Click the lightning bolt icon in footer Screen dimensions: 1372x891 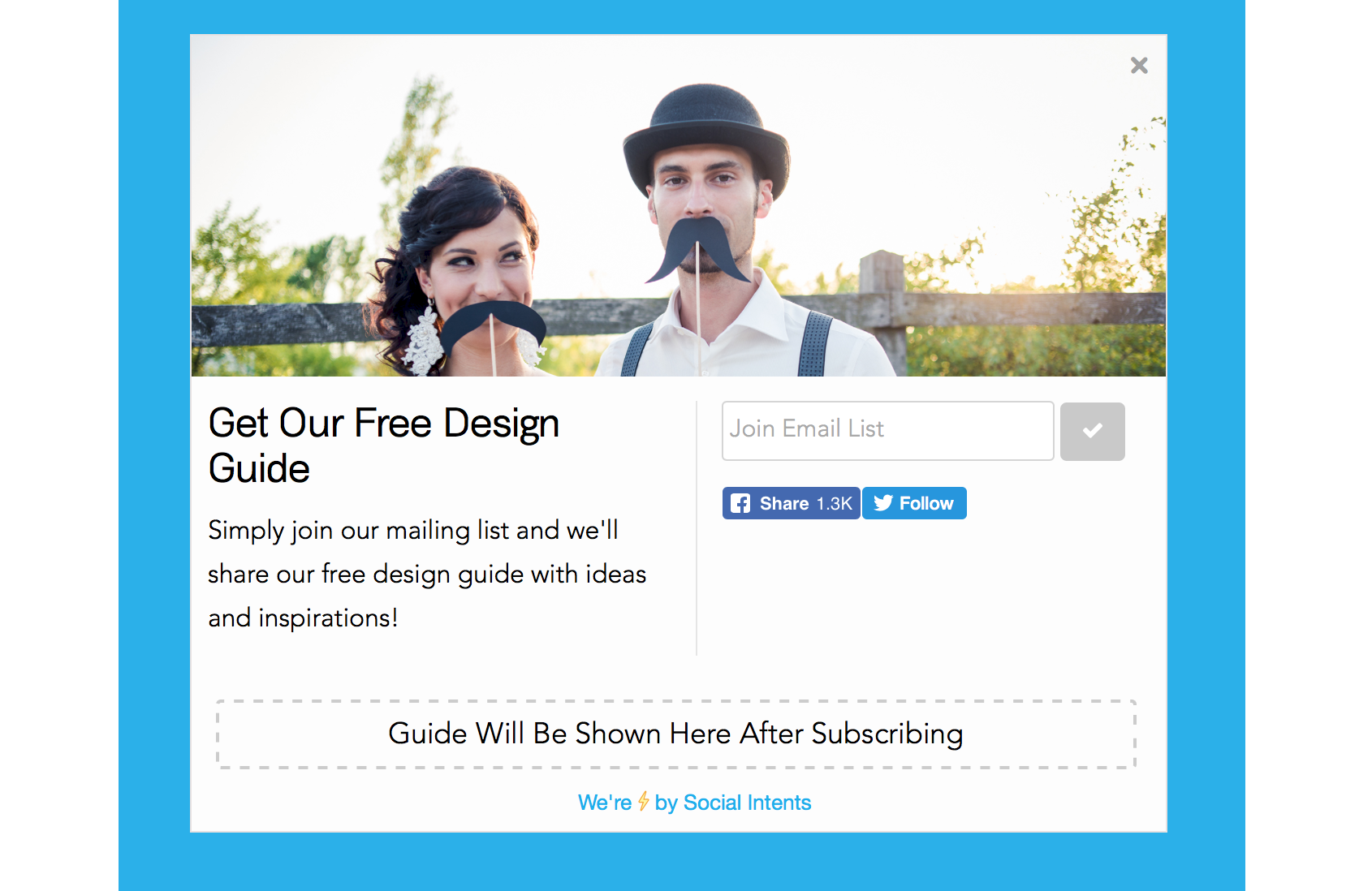[x=643, y=802]
